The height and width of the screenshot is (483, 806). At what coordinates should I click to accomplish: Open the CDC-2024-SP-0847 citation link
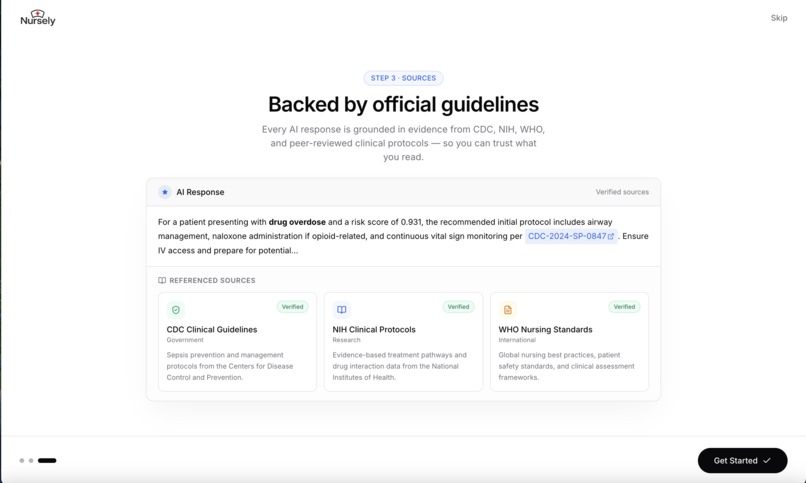(571, 236)
